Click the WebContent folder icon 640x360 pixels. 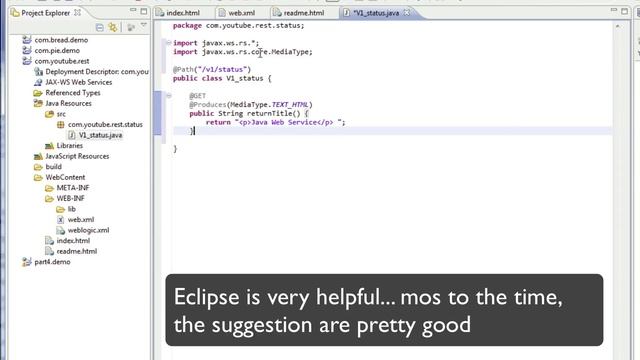click(x=38, y=178)
